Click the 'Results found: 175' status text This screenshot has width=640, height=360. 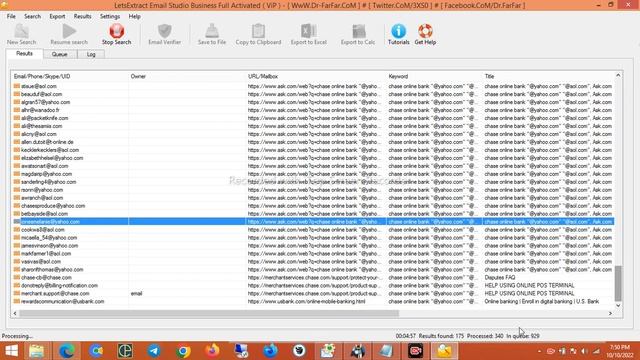pyautogui.click(x=441, y=336)
